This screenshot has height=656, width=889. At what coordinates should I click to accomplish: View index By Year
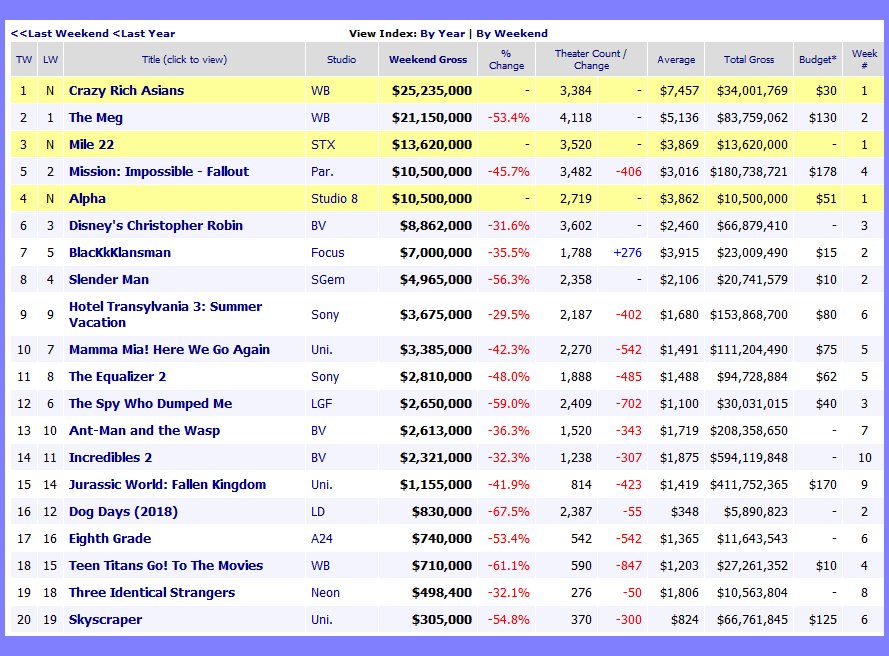point(443,33)
